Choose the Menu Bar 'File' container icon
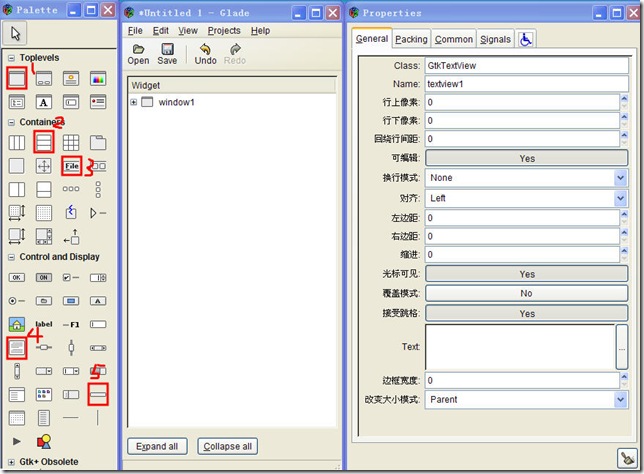Viewport: 644px width, 474px height. point(71,165)
